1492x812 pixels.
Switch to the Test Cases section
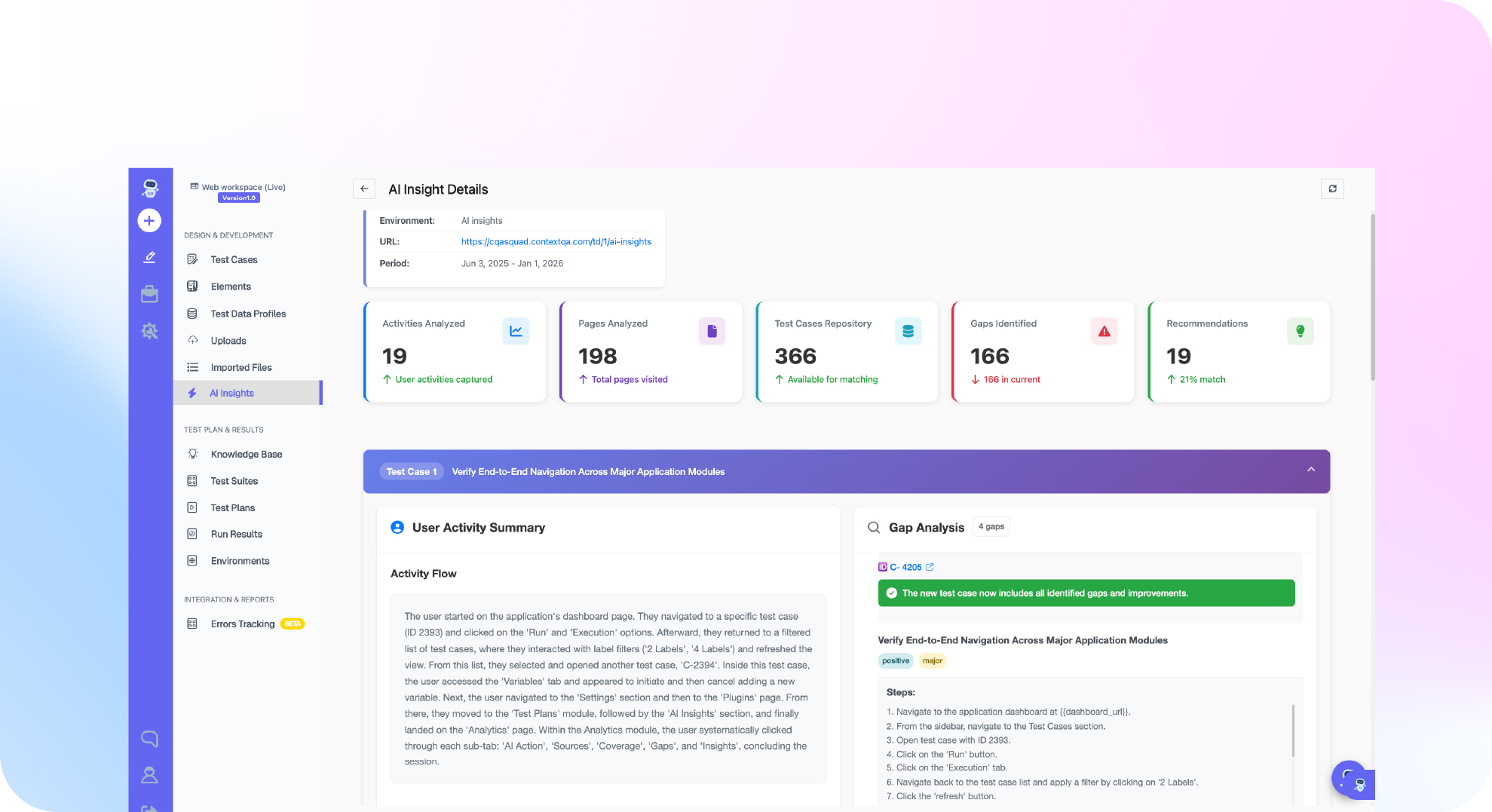pyautogui.click(x=234, y=259)
